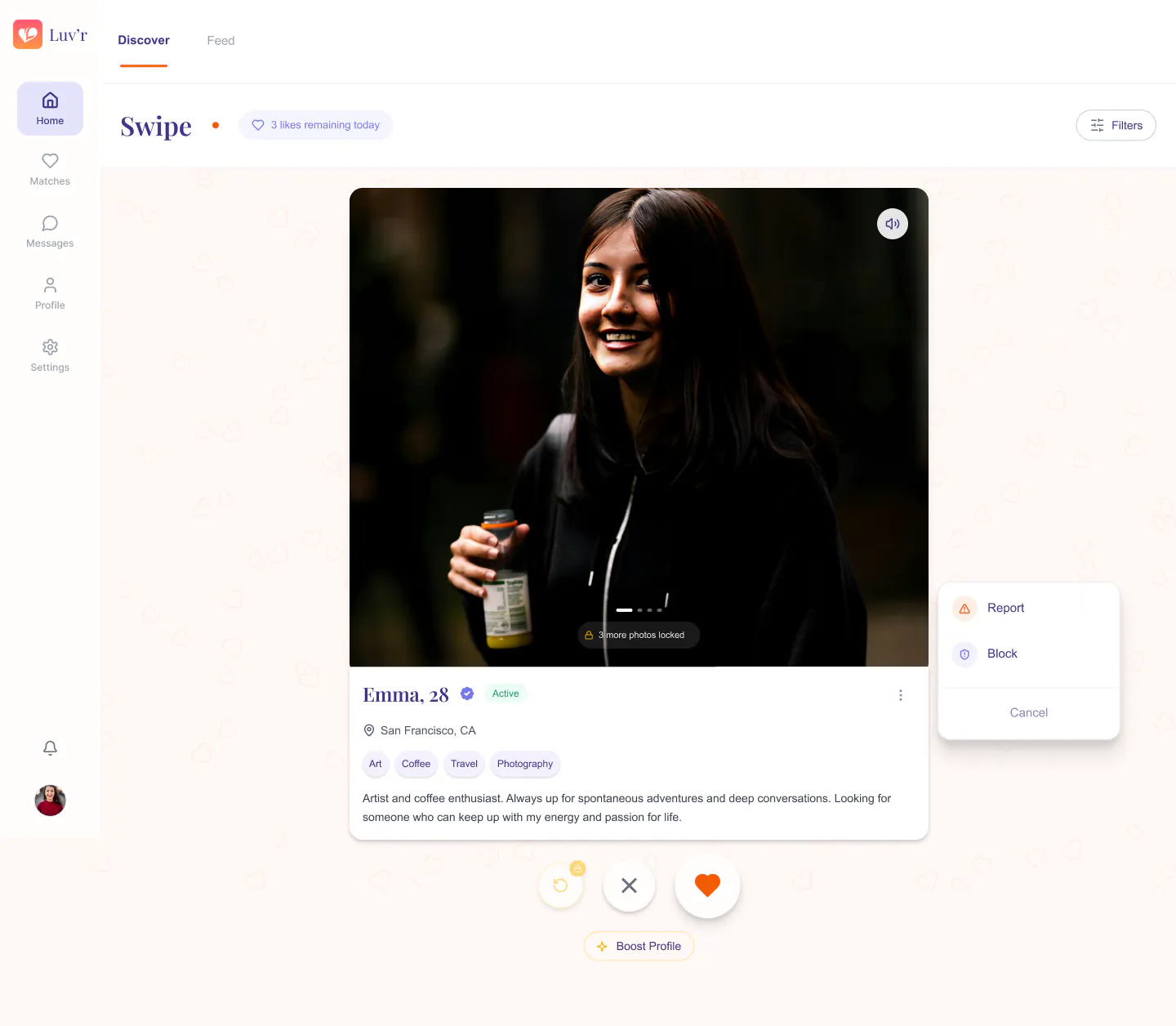Click the Photography interest tag

524,764
